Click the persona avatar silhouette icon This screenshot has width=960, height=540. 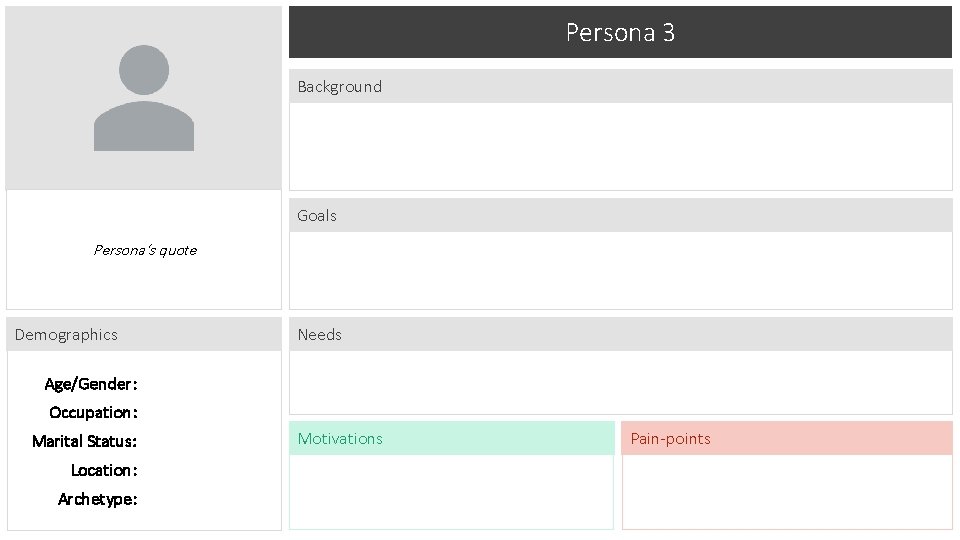144,98
